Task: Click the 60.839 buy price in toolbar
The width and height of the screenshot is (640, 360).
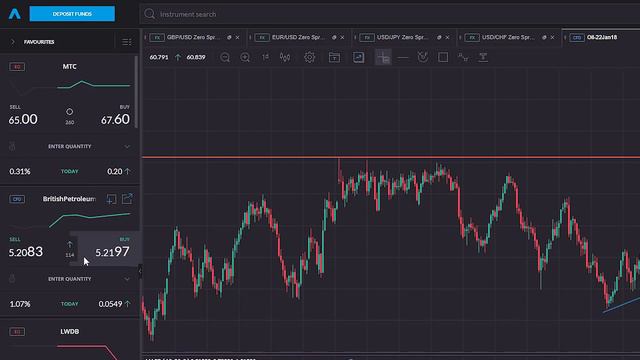Action: 196,57
